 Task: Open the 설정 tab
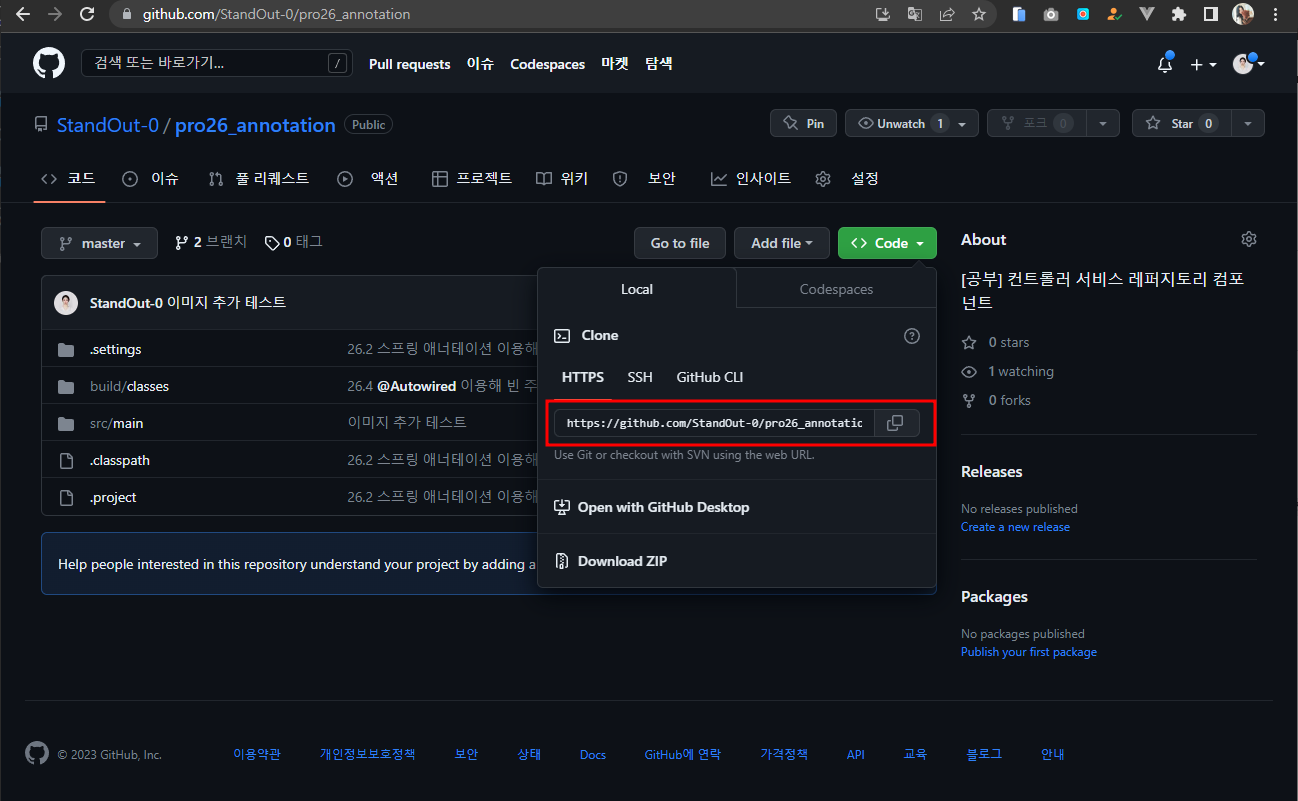[x=848, y=179]
